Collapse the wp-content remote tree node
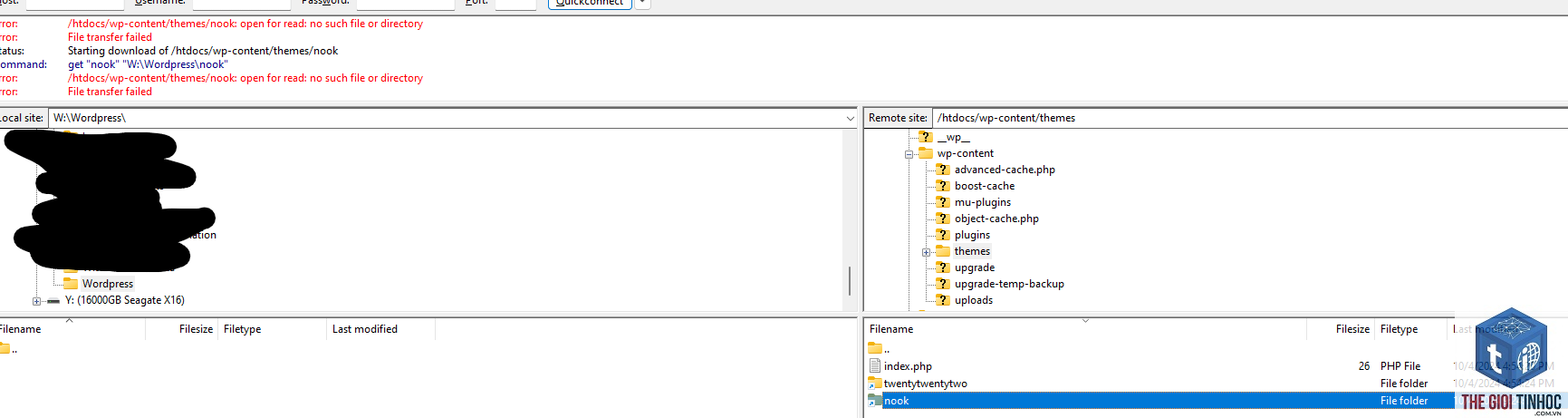The image size is (1568, 418). coord(909,154)
